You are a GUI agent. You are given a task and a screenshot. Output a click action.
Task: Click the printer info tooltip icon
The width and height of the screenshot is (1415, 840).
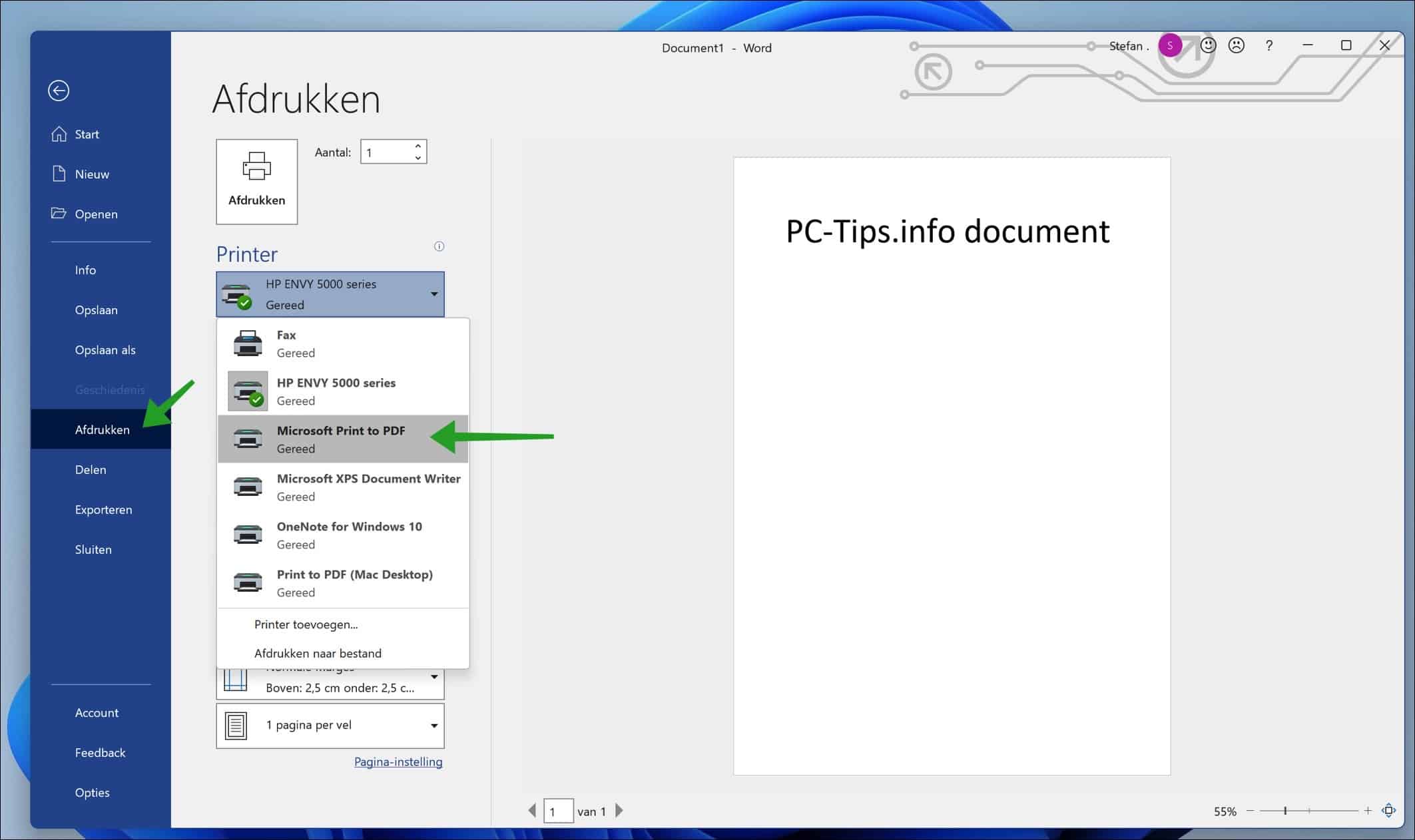(439, 246)
